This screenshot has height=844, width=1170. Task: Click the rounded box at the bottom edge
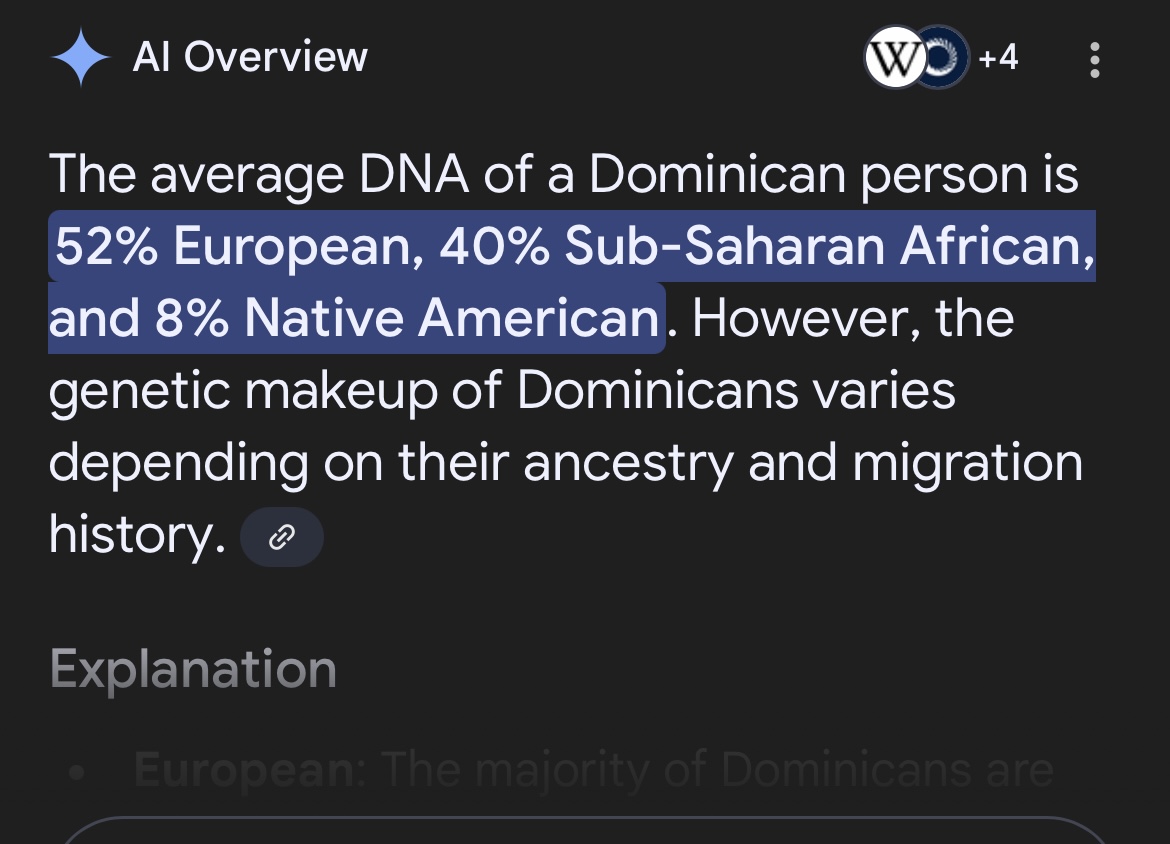(x=585, y=832)
